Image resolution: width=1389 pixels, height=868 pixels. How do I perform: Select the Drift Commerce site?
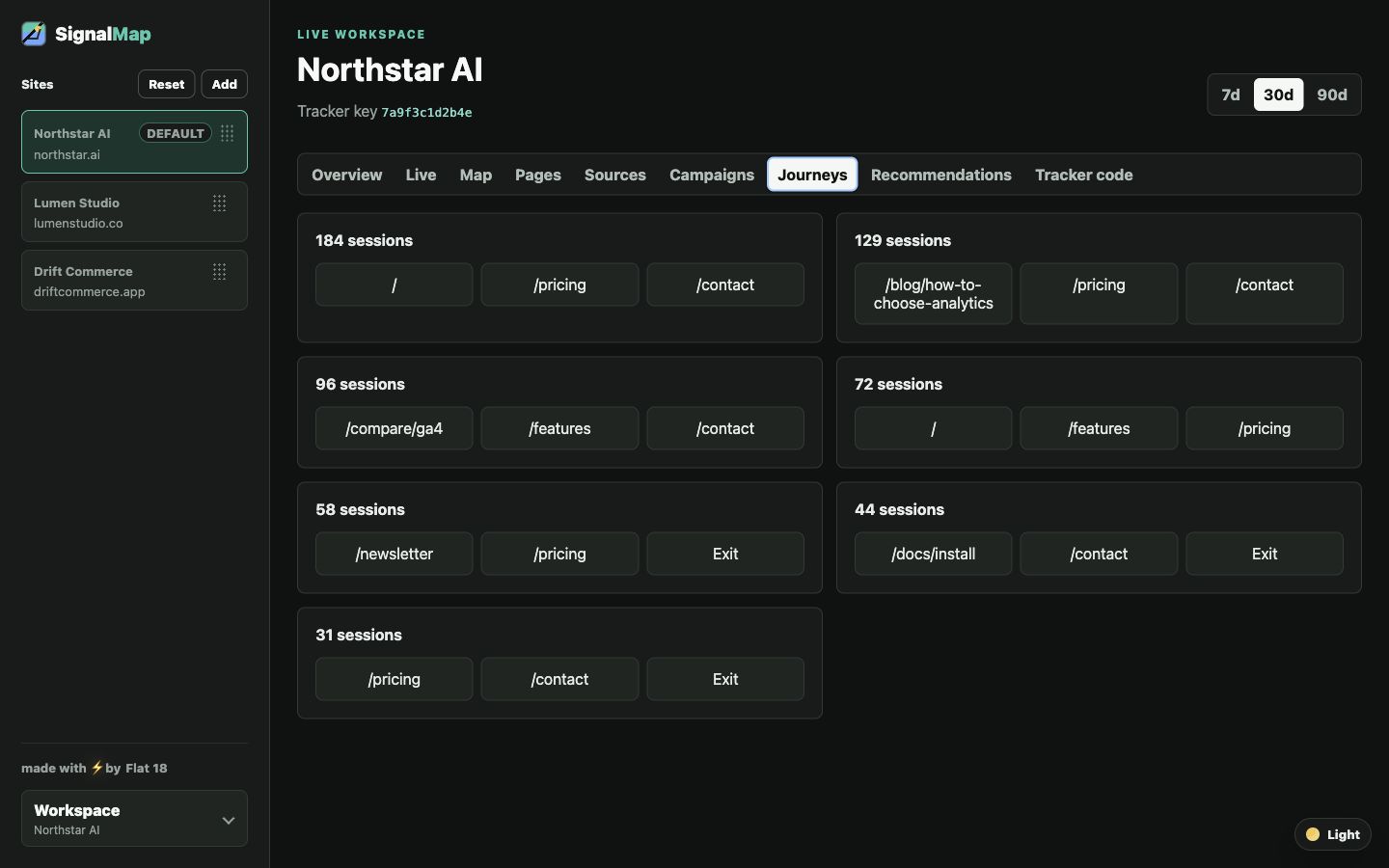134,281
